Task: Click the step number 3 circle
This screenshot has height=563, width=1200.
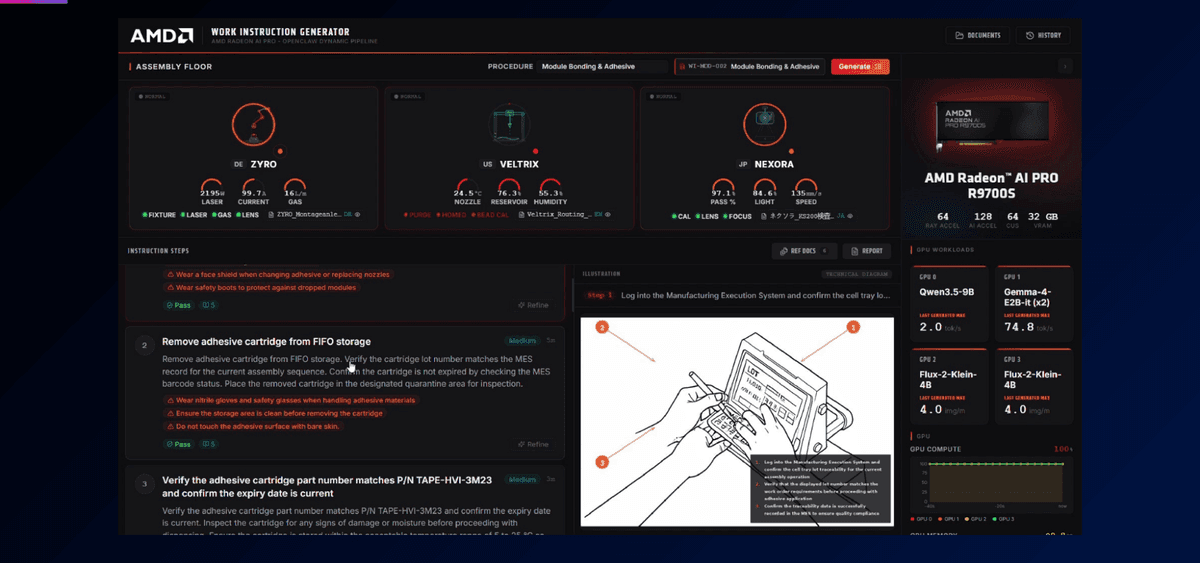Action: [x=144, y=484]
